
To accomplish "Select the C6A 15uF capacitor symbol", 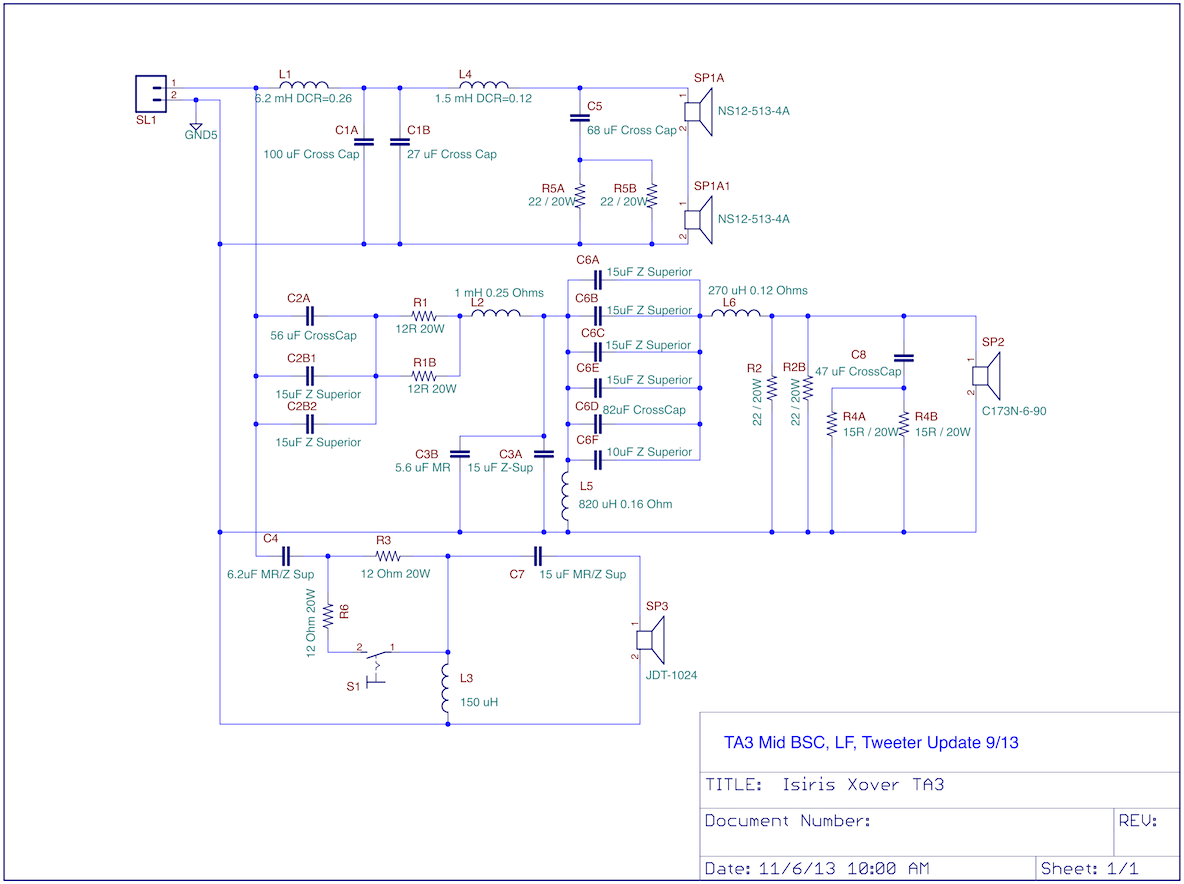I will click(x=597, y=281).
